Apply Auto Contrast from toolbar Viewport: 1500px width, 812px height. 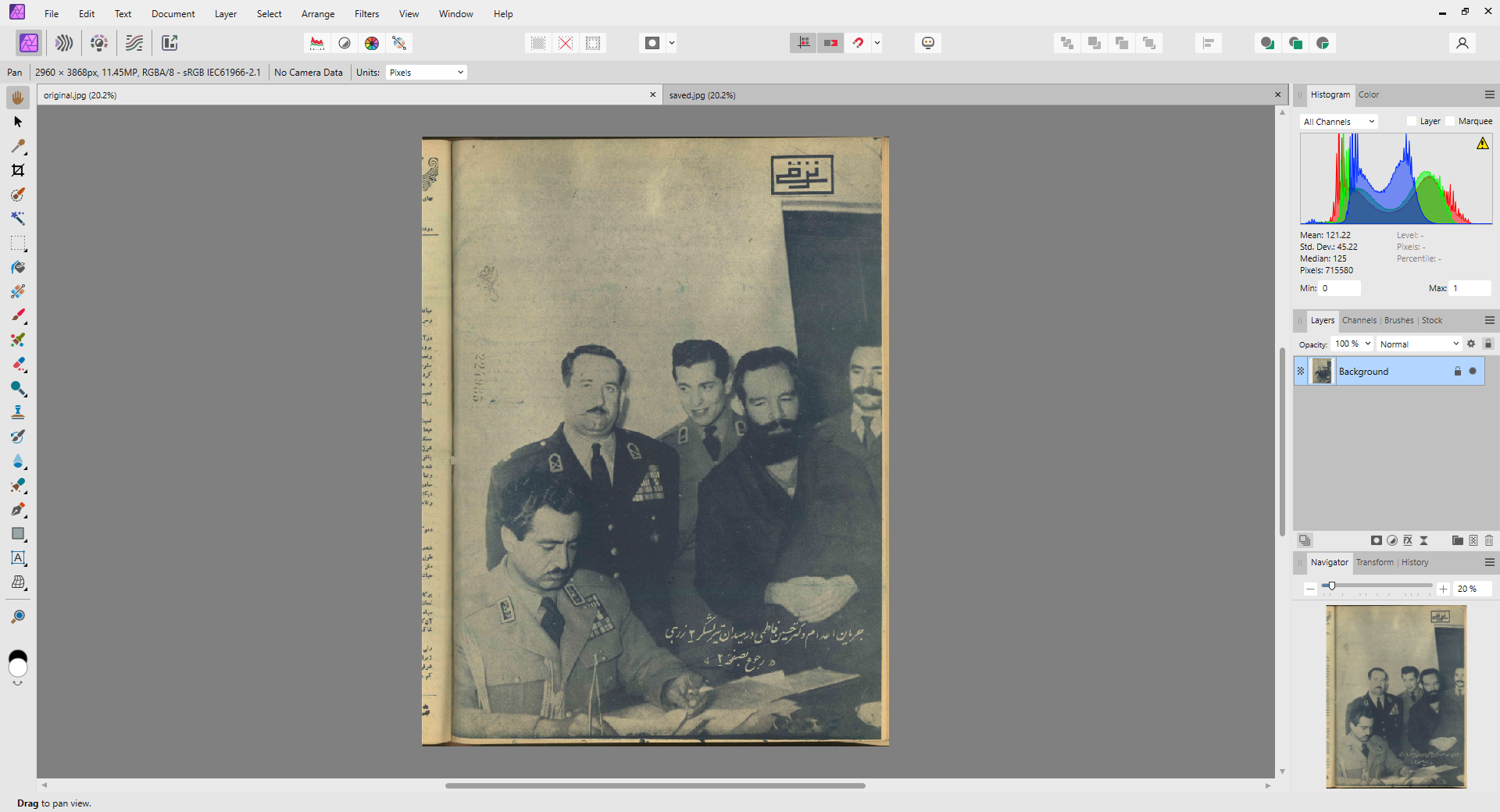[x=345, y=43]
